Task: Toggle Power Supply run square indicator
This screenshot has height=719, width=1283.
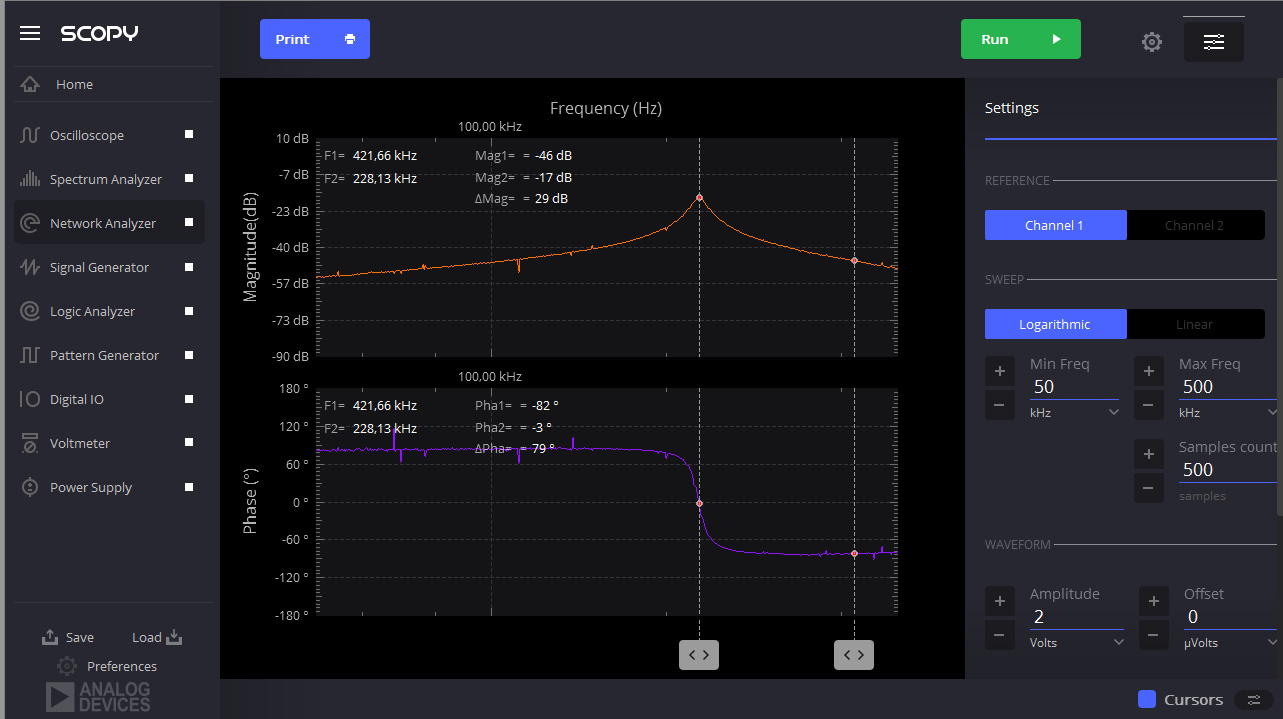Action: click(x=189, y=487)
